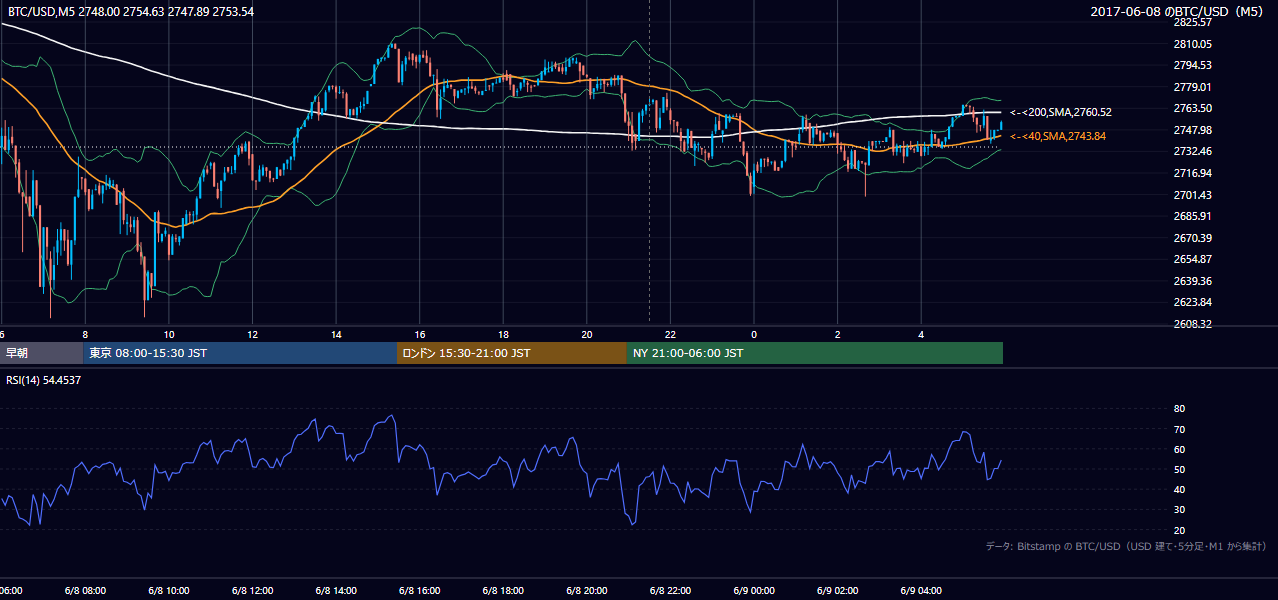Click the 6/9 00:00 time label
Viewport: 1278px width, 600px height.
[753, 591]
